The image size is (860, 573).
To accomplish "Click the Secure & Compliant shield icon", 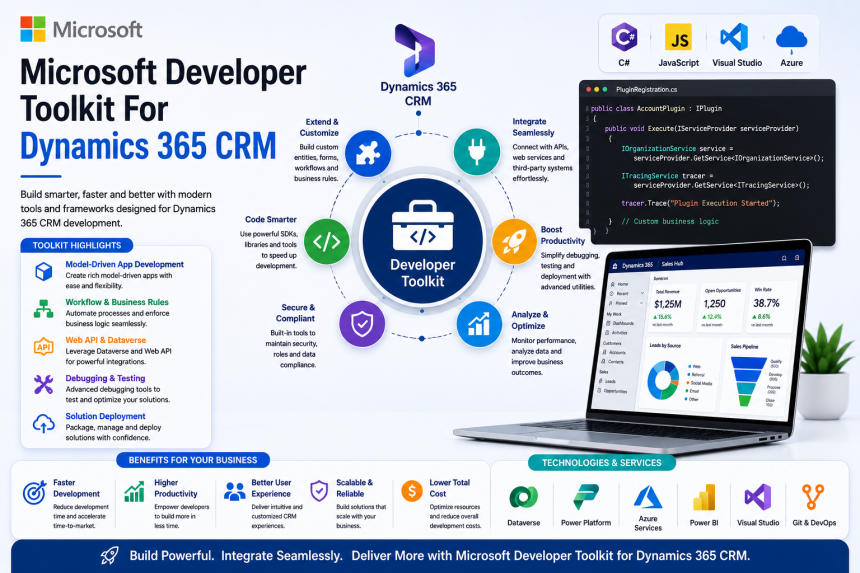I will [x=362, y=324].
